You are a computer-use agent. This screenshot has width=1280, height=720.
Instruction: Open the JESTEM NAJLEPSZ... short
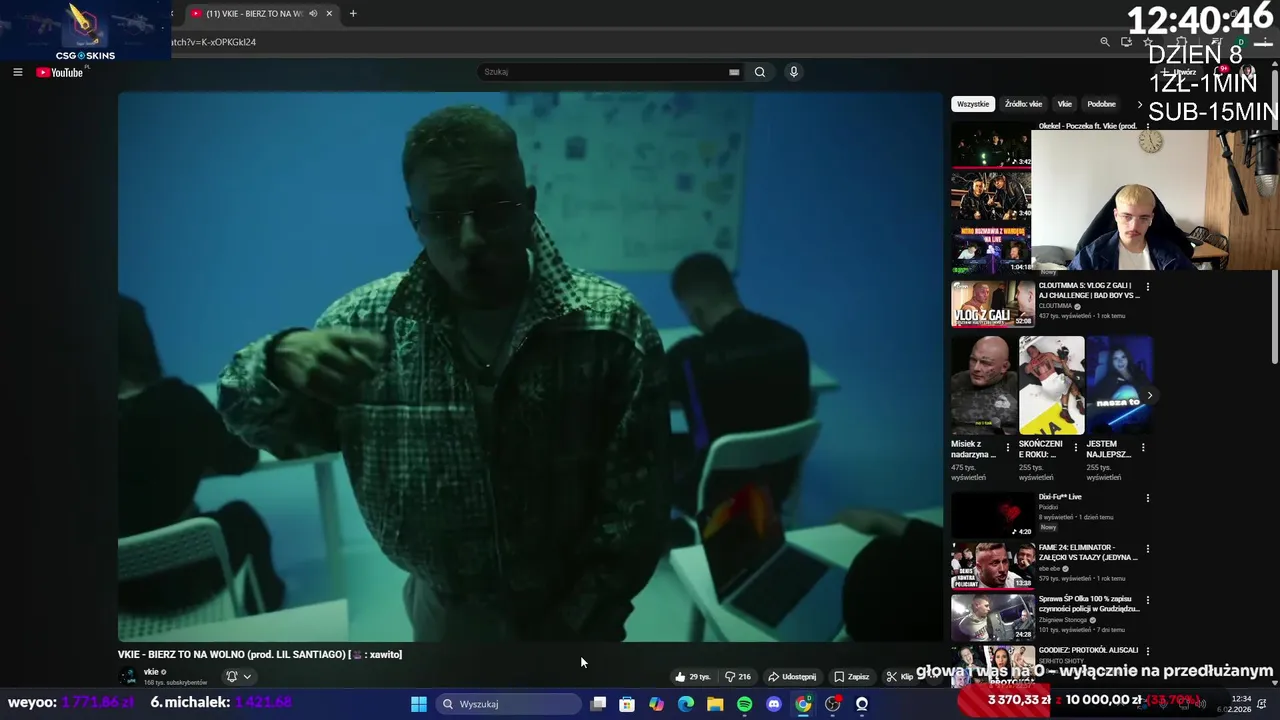1119,384
